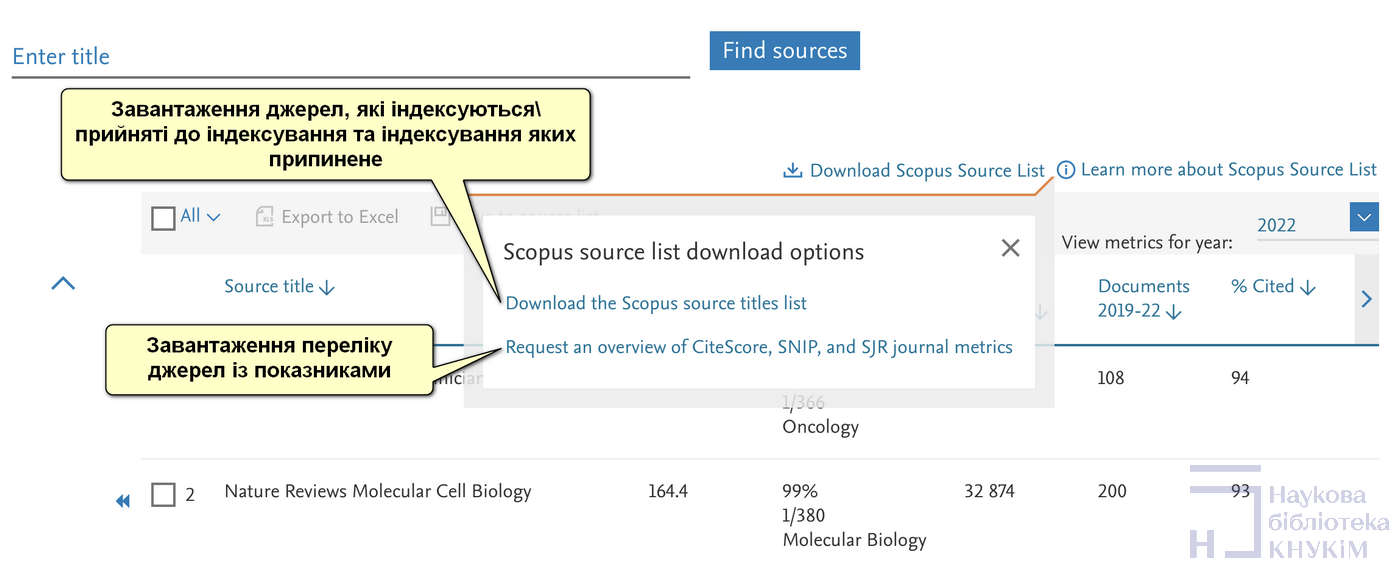Click the double left arrow beside row 2
The width and height of the screenshot is (1400, 568).
(123, 500)
